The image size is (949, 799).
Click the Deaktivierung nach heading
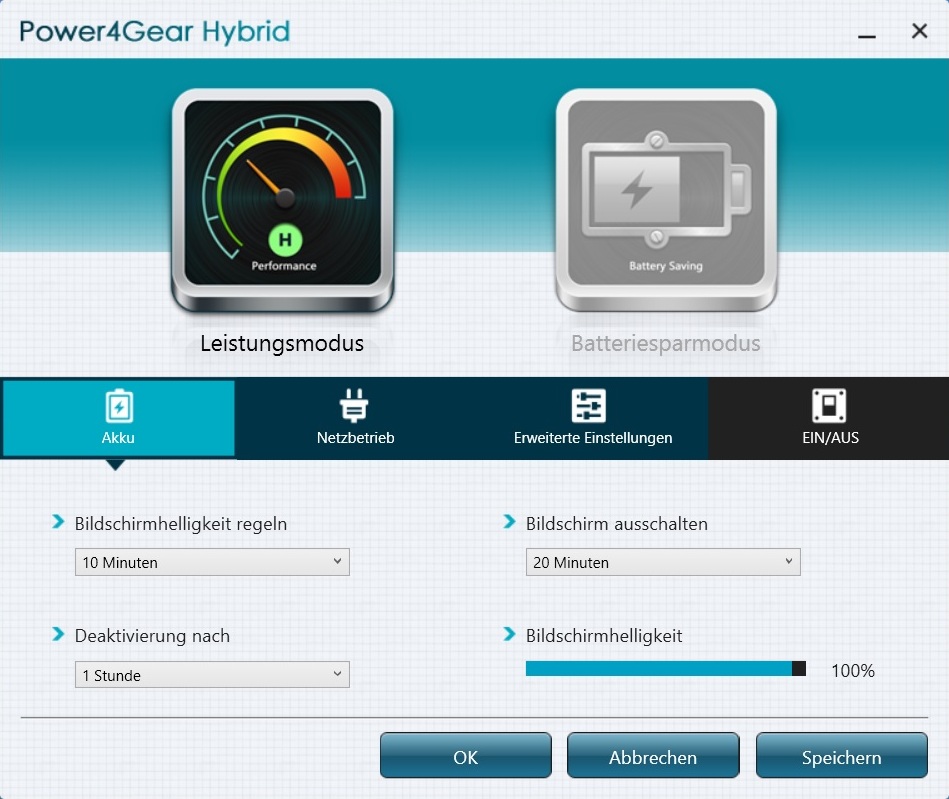tap(152, 636)
